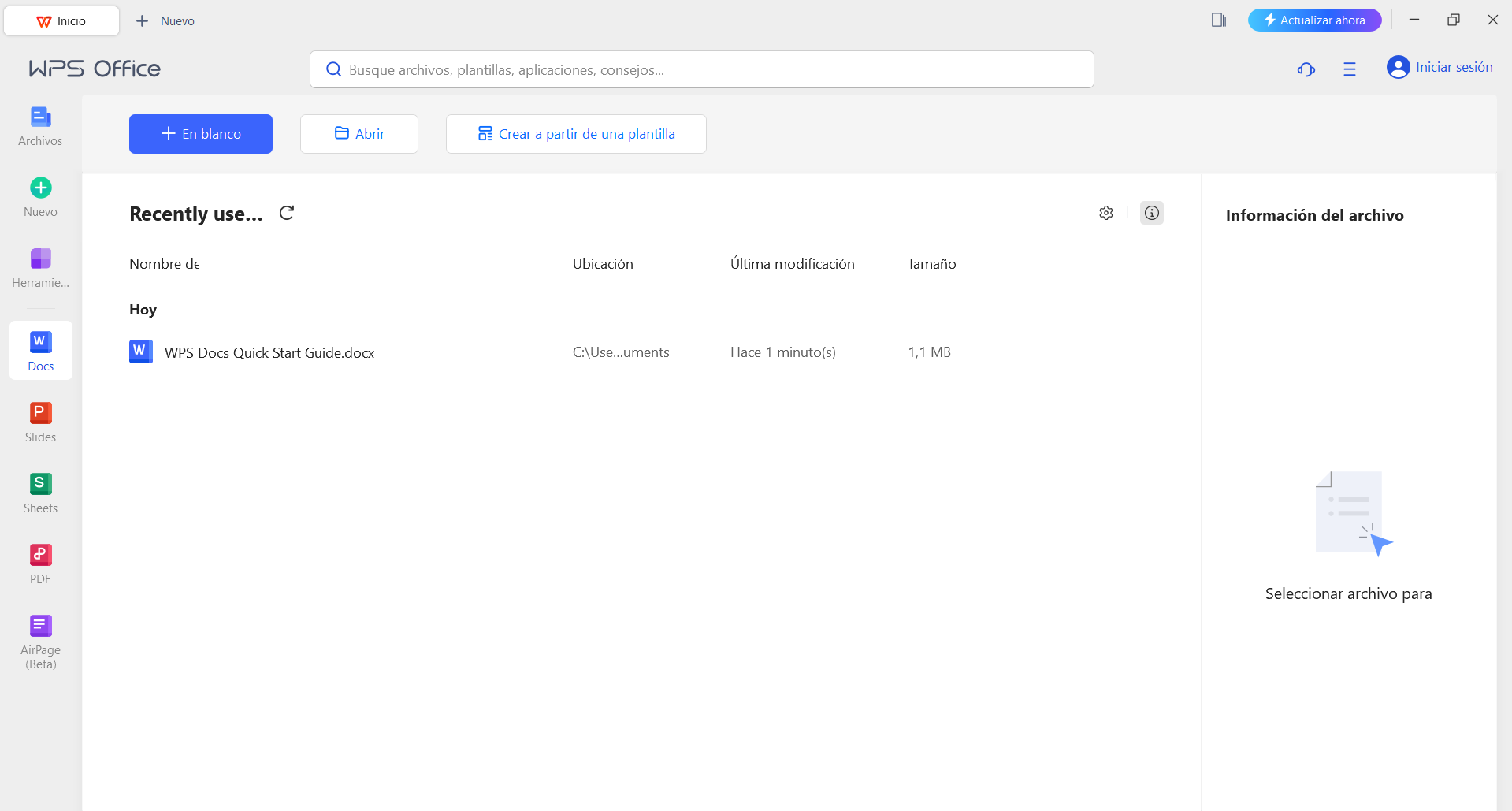The image size is (1512, 811).
Task: Click the Hoy group heading
Action: coord(143,310)
